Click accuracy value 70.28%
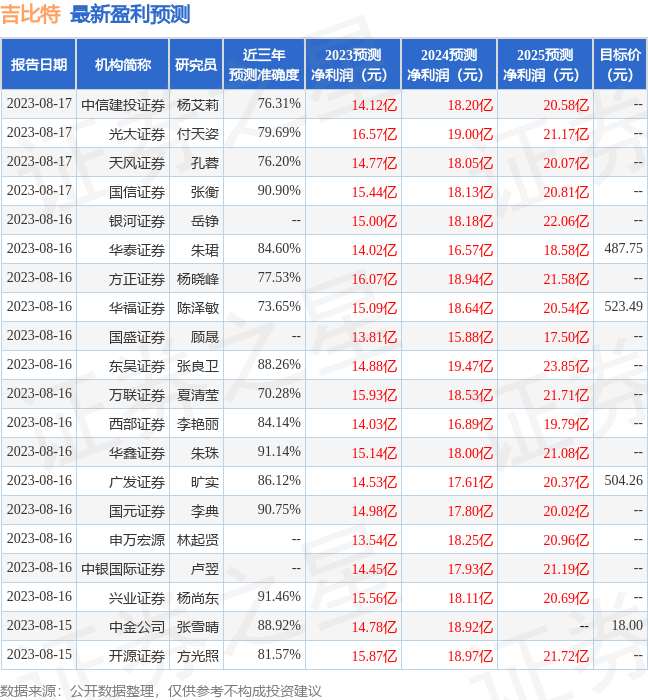Image resolution: width=648 pixels, height=700 pixels. tap(279, 394)
